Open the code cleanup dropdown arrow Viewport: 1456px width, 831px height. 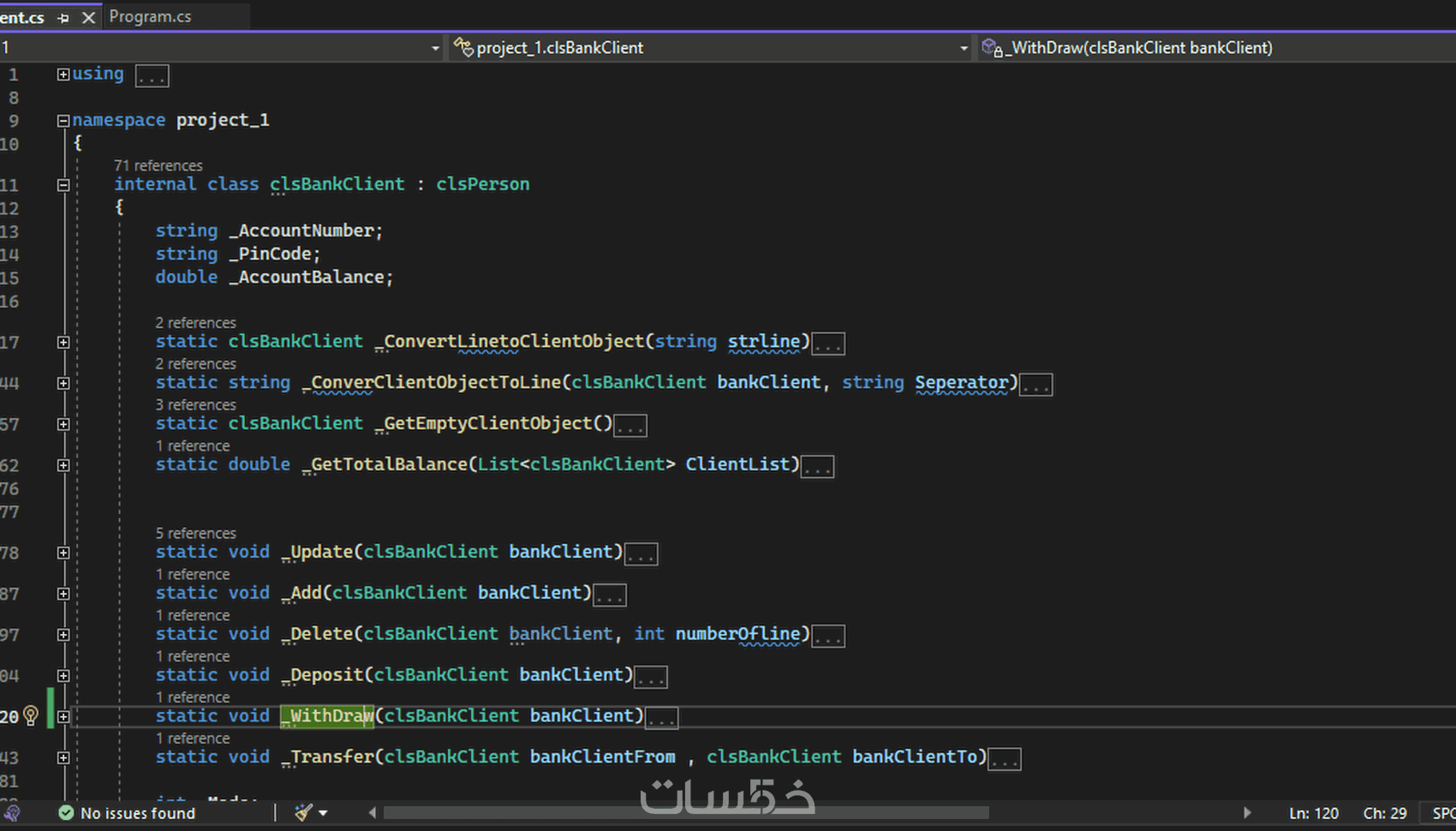[x=323, y=813]
